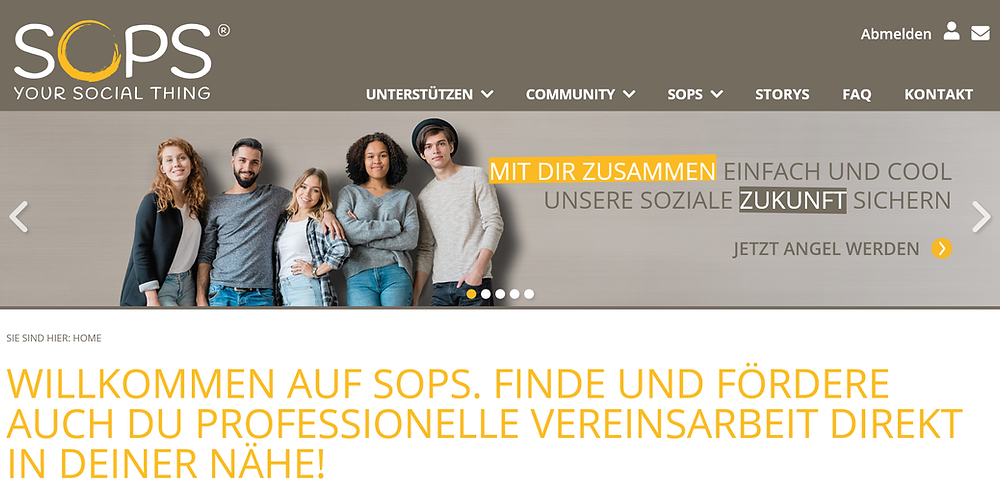The height and width of the screenshot is (484, 1000).
Task: Click the Home breadcrumb
Action: [x=87, y=338]
